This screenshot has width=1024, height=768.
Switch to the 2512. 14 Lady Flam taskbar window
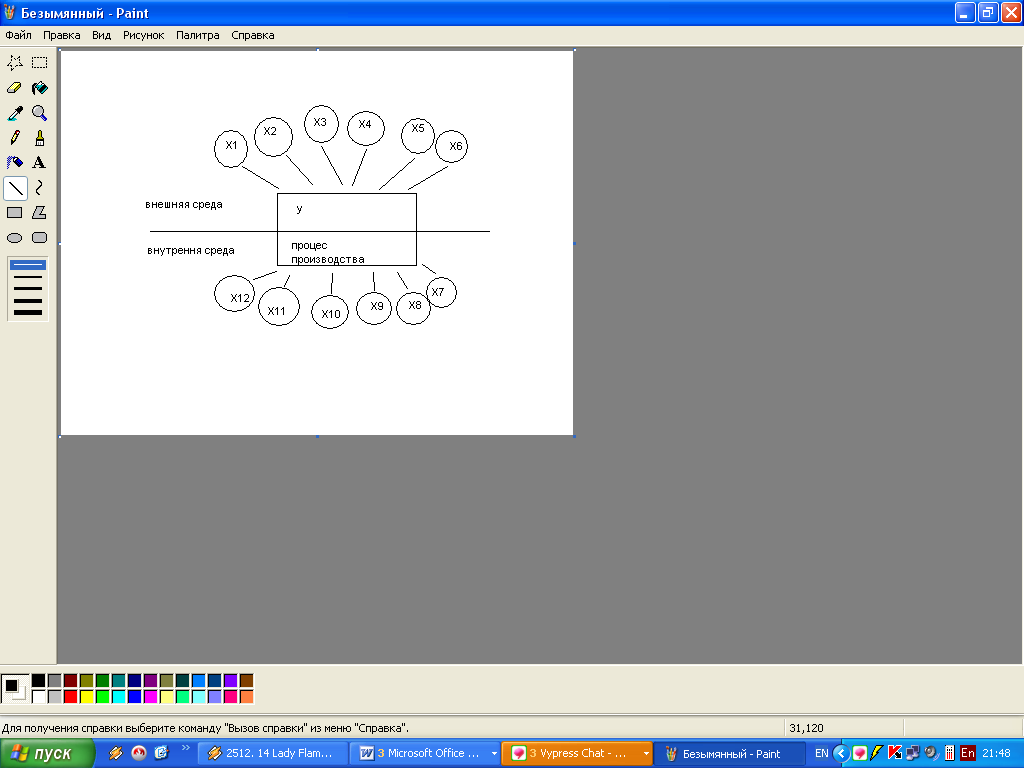click(x=272, y=754)
